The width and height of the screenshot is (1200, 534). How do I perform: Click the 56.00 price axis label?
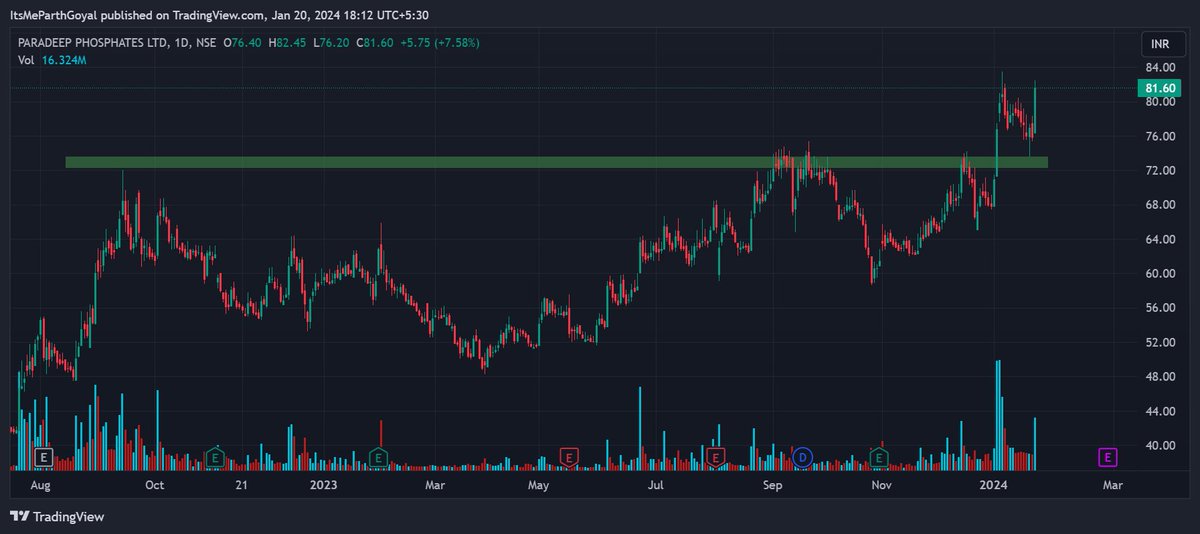(1158, 308)
